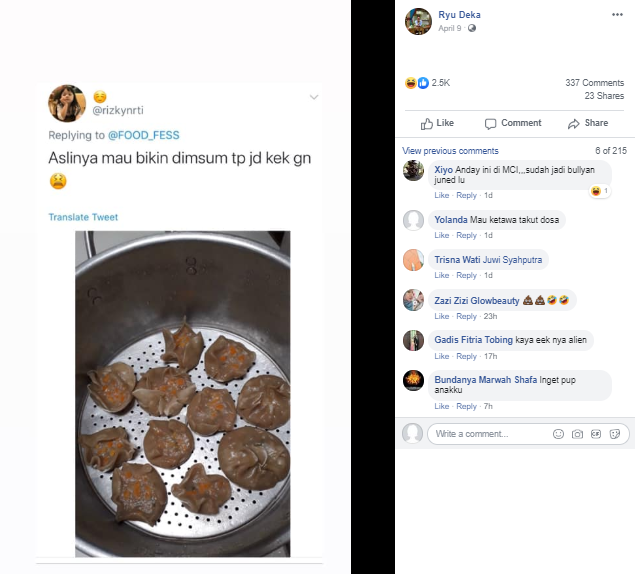Attach a photo using the camera icon
Image resolution: width=635 pixels, height=574 pixels.
click(577, 434)
